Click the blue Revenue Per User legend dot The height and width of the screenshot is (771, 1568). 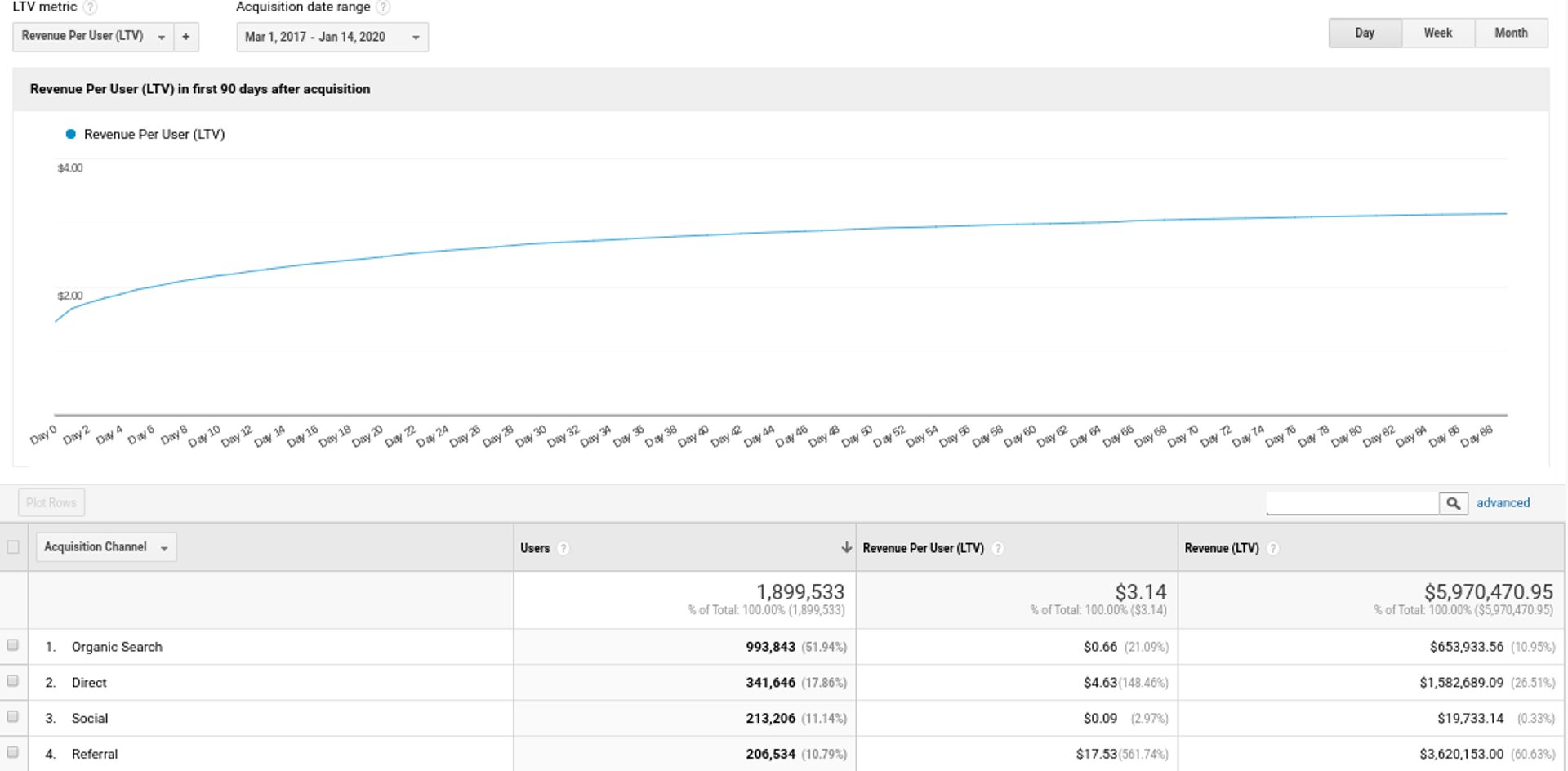(71, 134)
